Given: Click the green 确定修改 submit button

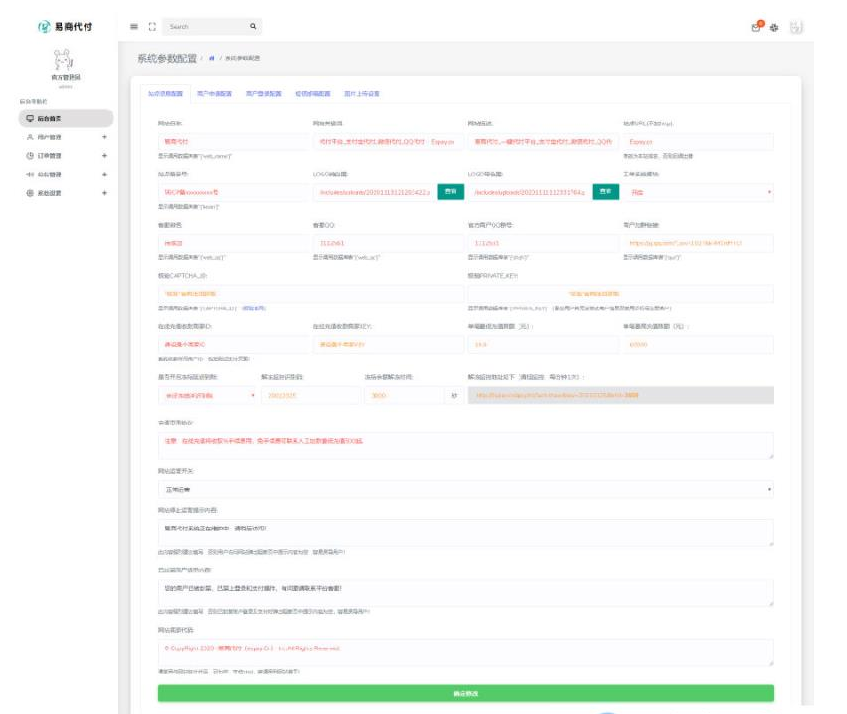Looking at the screenshot, I should (x=465, y=693).
